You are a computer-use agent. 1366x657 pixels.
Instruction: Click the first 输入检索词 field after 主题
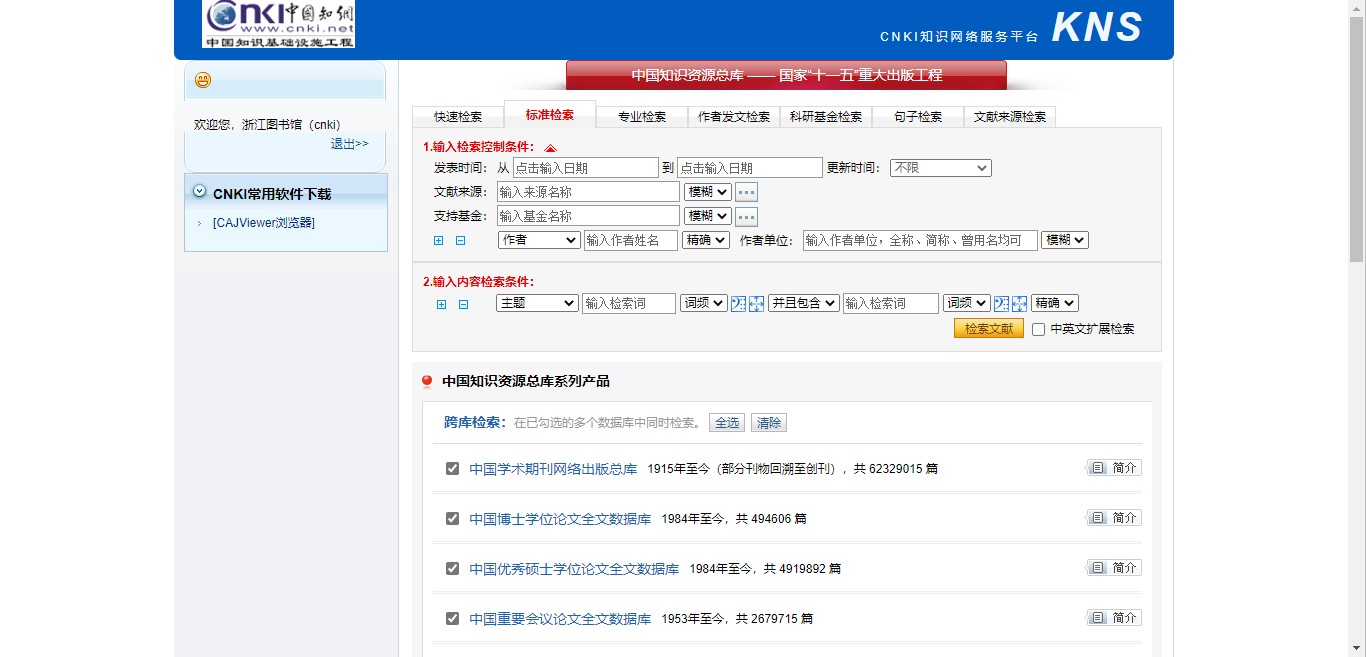(629, 303)
